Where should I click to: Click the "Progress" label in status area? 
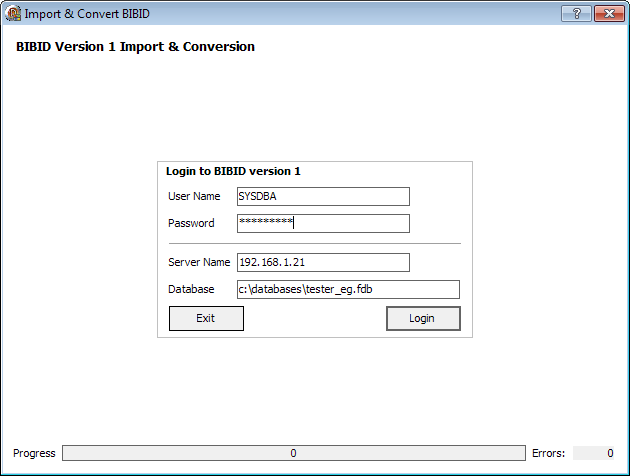pyautogui.click(x=34, y=453)
